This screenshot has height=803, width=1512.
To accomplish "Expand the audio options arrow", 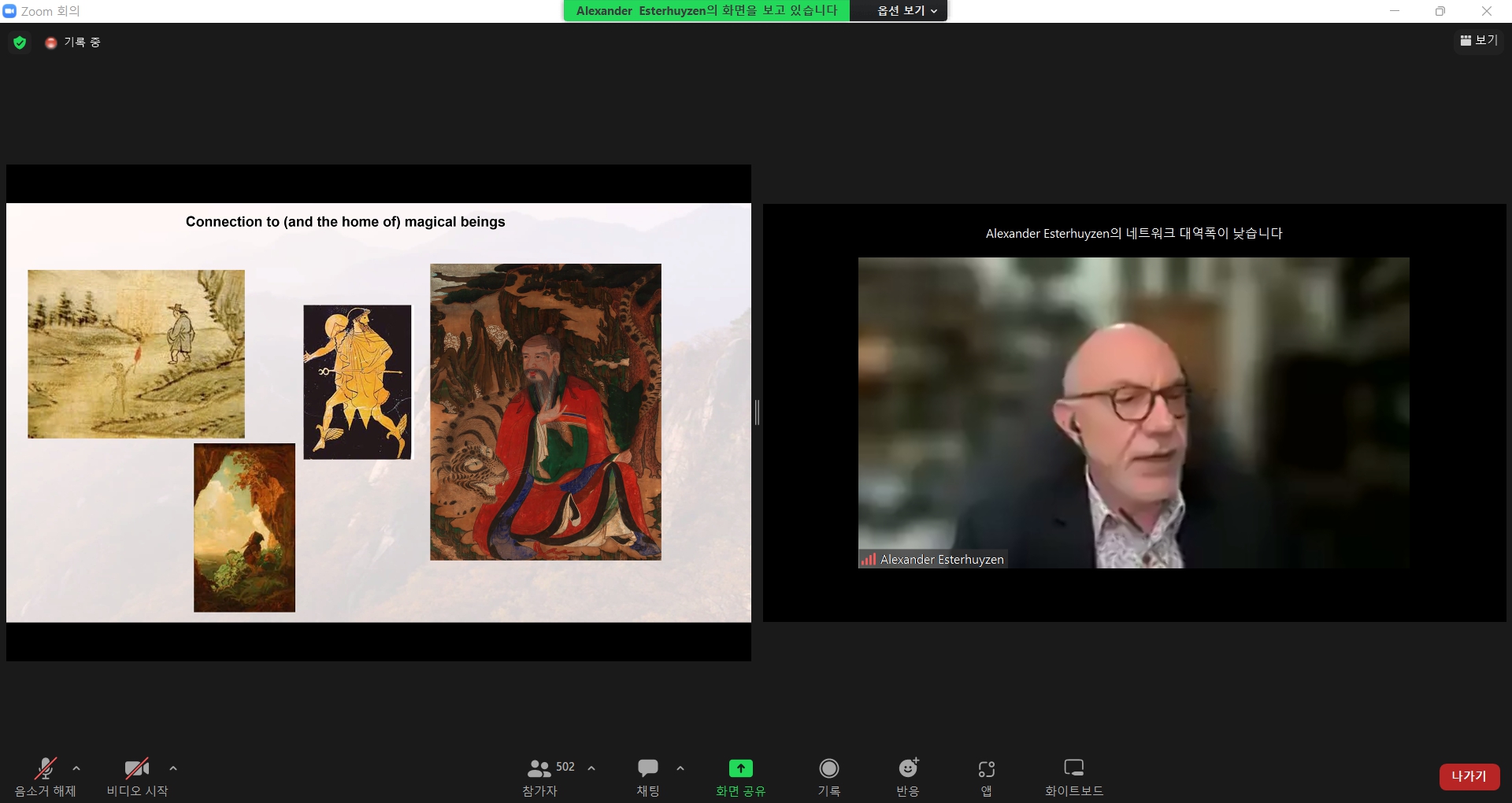I will pyautogui.click(x=76, y=768).
